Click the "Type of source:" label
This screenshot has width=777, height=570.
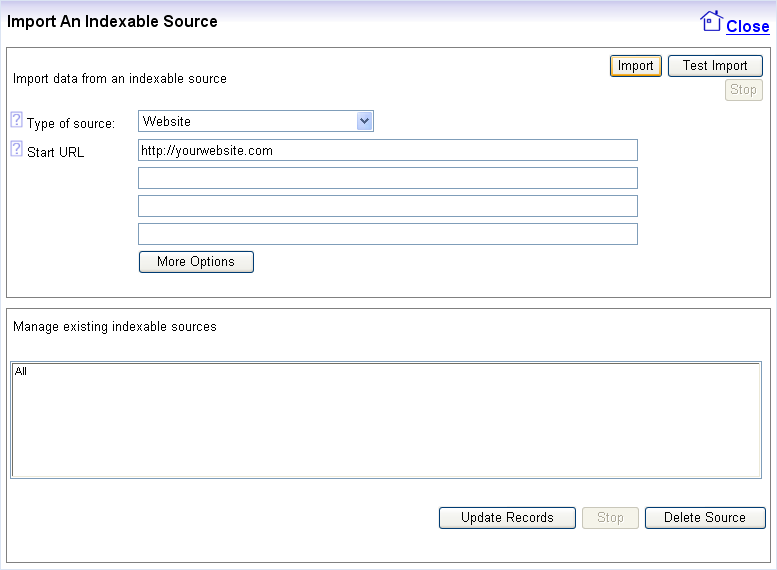click(x=71, y=124)
